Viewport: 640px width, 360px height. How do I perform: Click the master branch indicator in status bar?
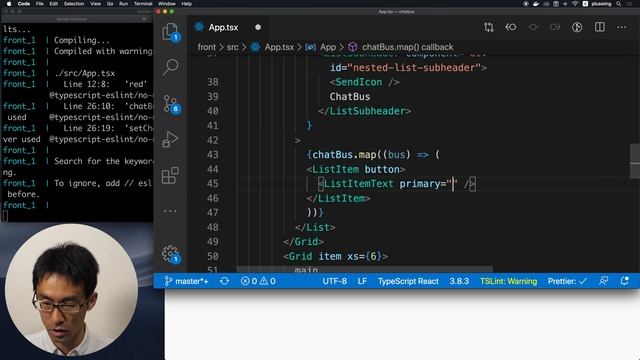187,281
